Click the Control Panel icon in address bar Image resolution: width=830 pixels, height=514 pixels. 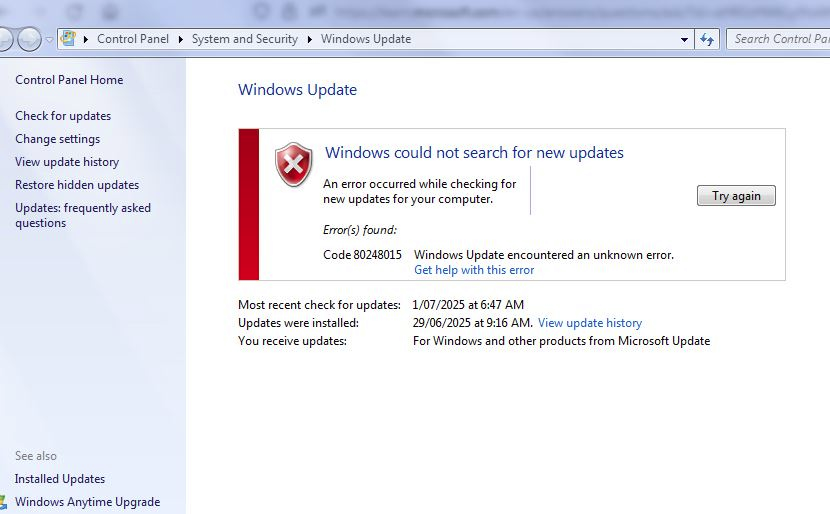tap(68, 39)
